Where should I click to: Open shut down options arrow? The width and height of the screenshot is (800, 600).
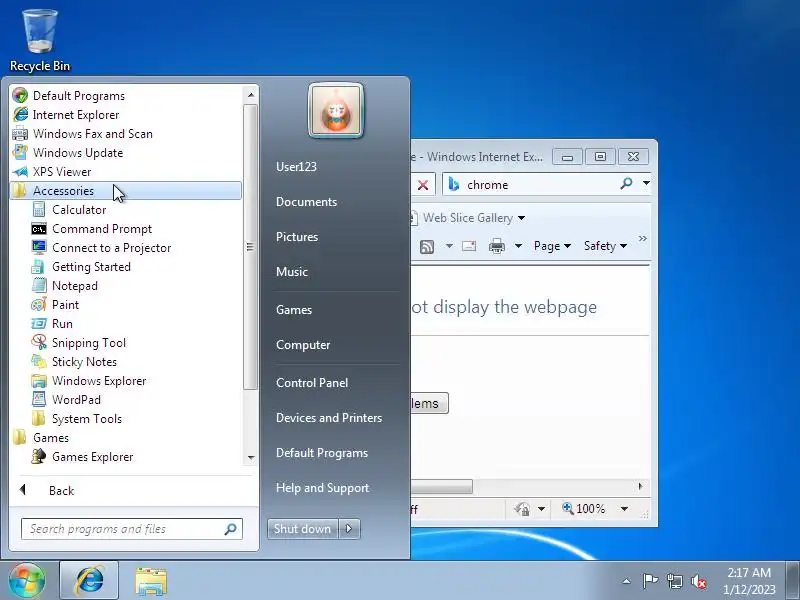click(x=349, y=529)
